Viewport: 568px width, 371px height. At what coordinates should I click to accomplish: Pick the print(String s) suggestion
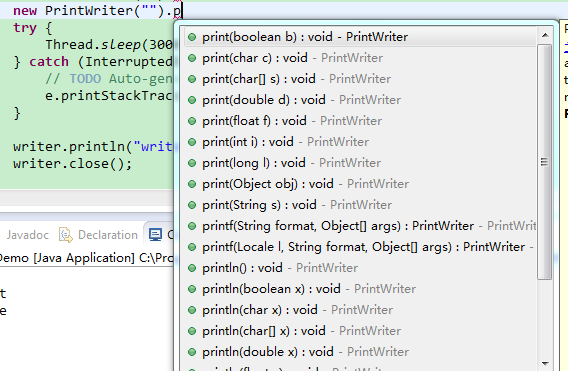pos(360,205)
